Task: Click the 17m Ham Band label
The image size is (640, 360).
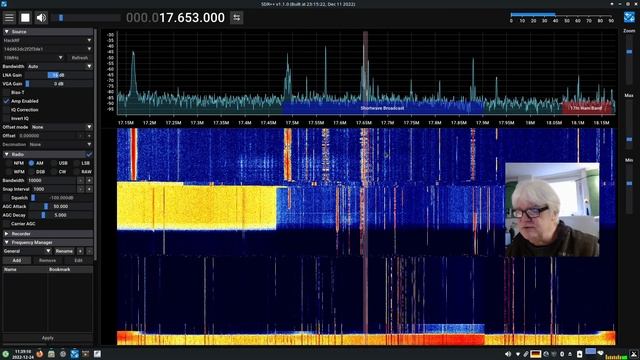Action: coord(586,108)
